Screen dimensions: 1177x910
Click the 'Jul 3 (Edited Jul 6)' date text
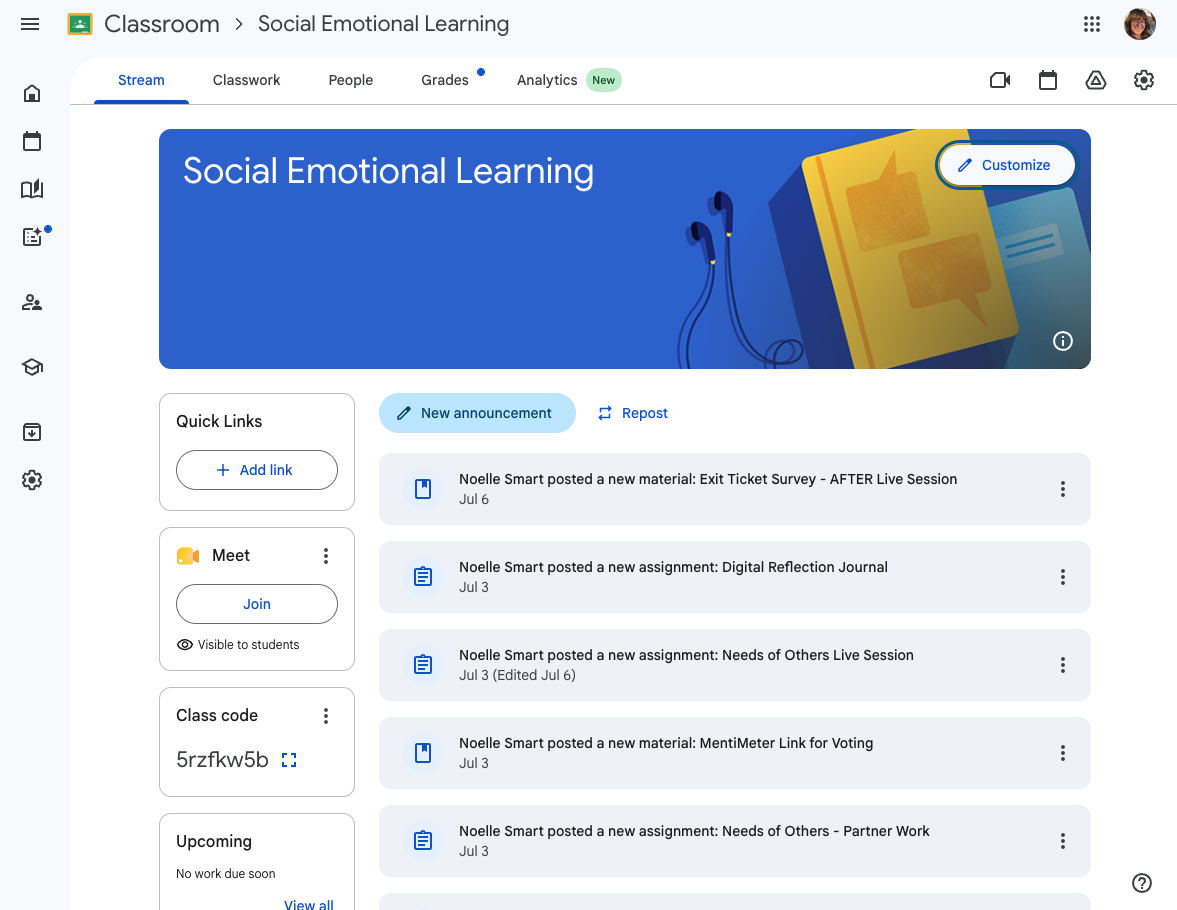pos(517,675)
